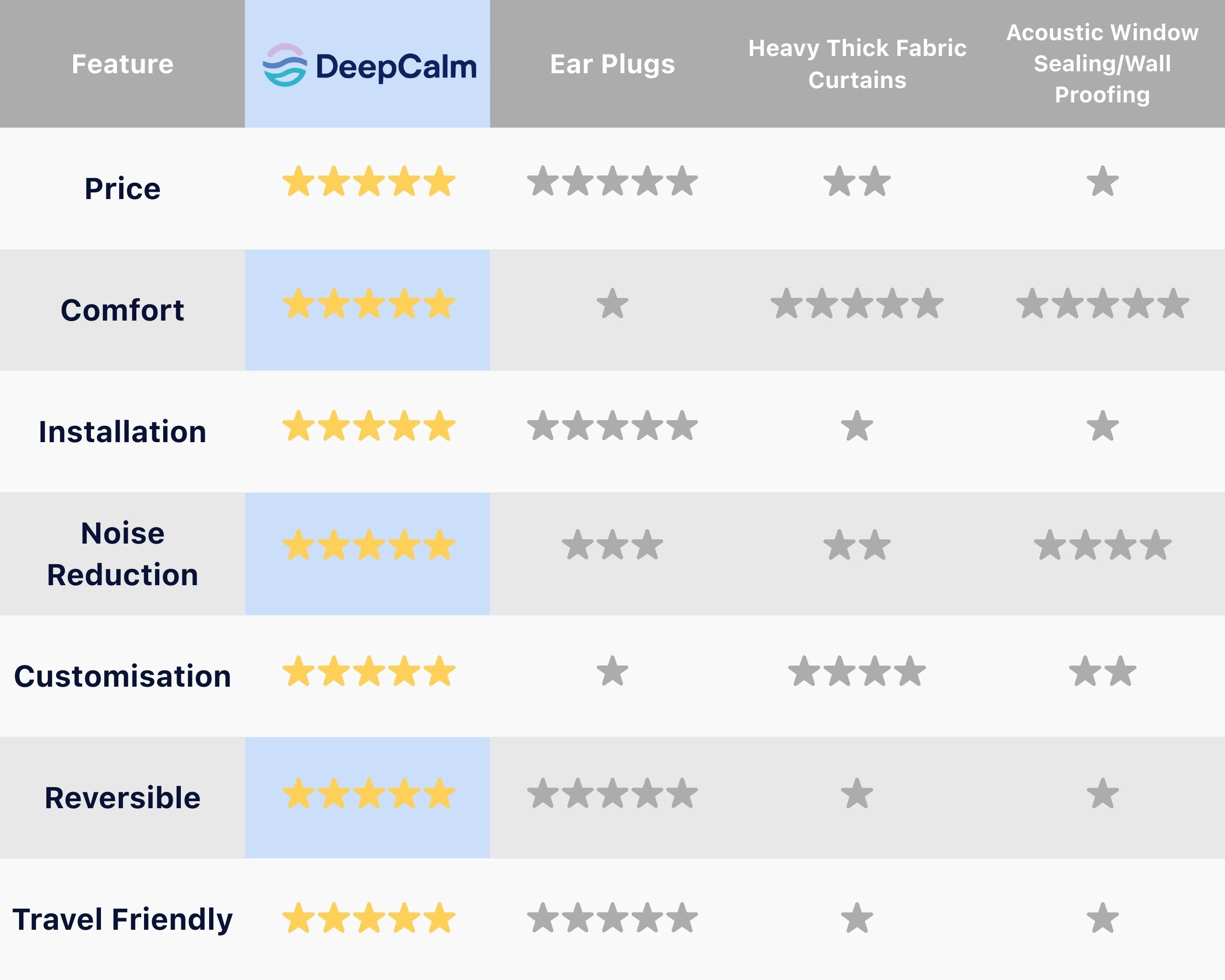Click the single Curtains Travel Friendly star
Image resolution: width=1225 pixels, height=980 pixels.
[857, 918]
